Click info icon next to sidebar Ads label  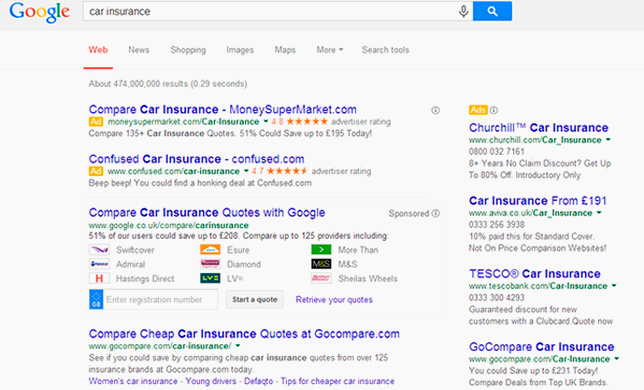494,110
